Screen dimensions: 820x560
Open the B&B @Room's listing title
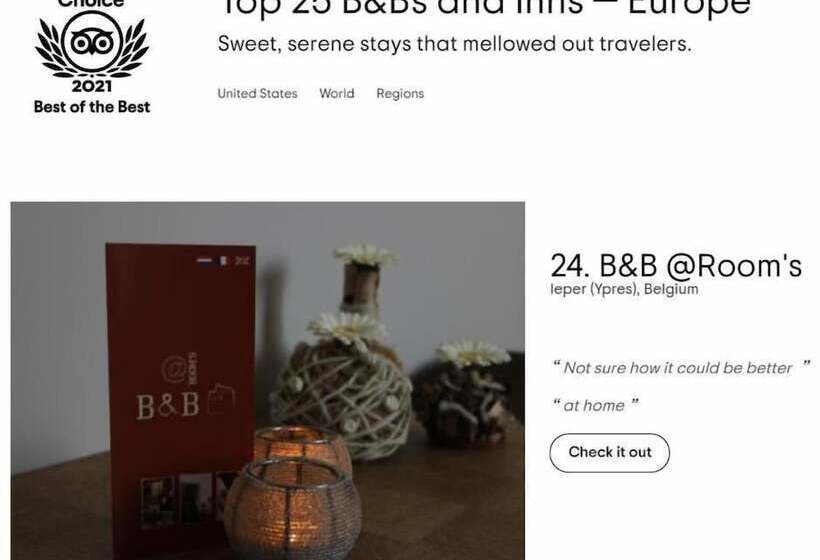(676, 266)
